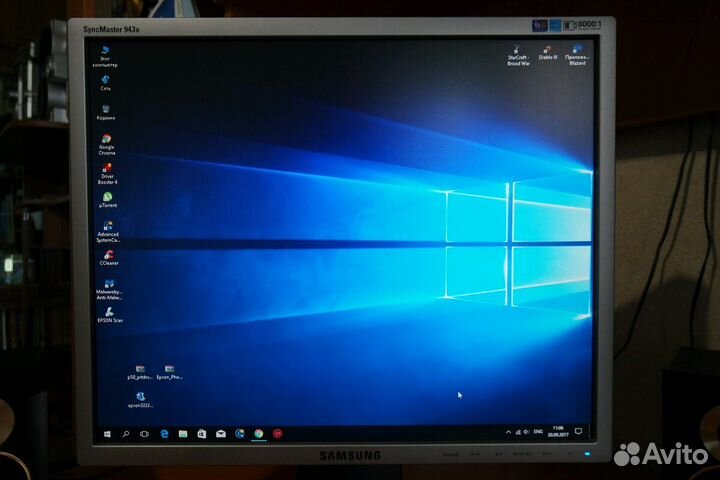Click the Malwarebytes Anti-Malware shortcut
720x480 pixels.
click(x=108, y=283)
